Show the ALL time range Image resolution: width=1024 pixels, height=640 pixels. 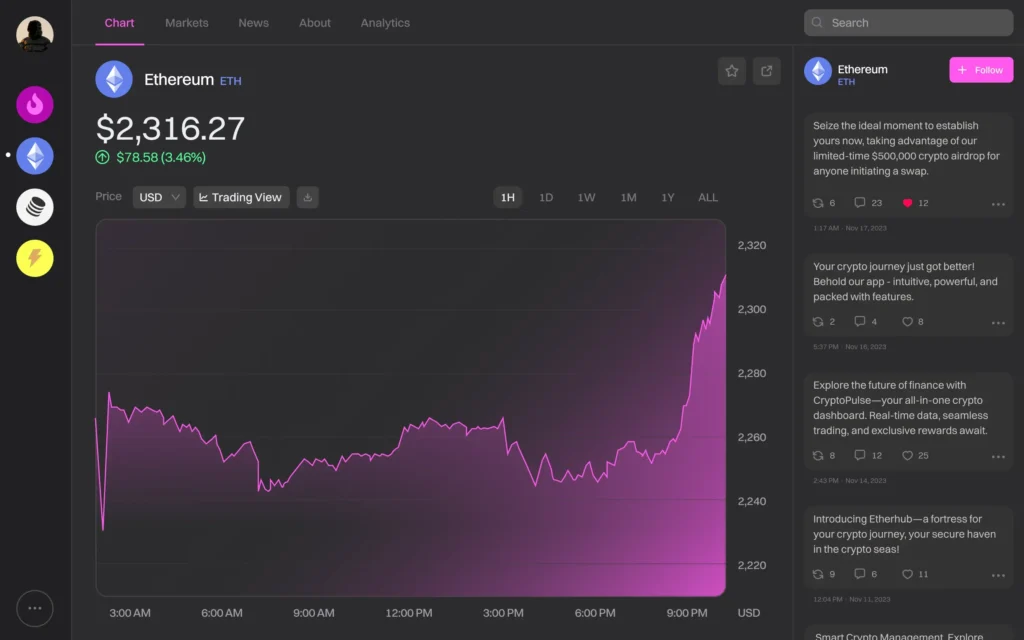point(708,197)
